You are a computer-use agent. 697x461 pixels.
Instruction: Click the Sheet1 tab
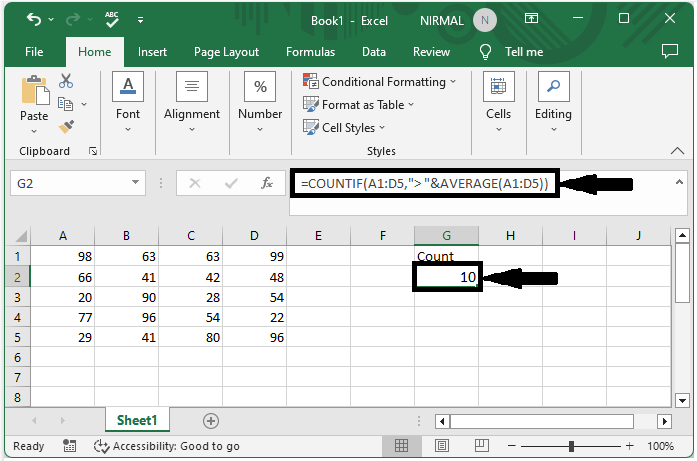click(137, 420)
